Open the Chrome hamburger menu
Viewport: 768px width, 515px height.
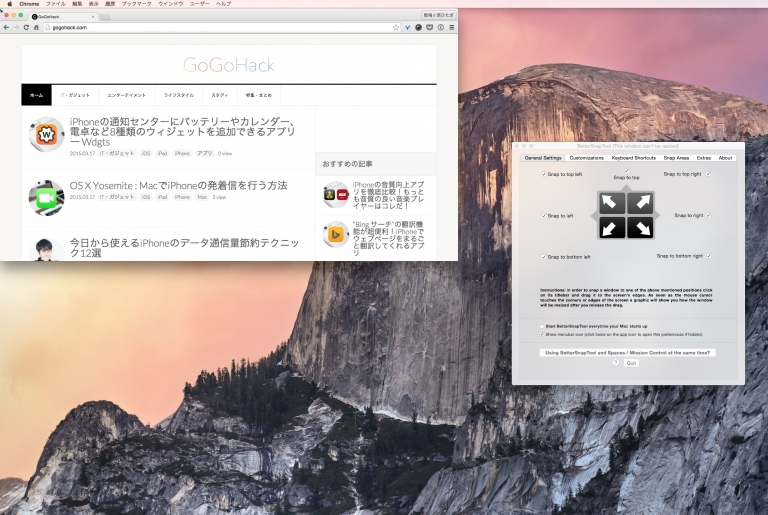pyautogui.click(x=452, y=27)
